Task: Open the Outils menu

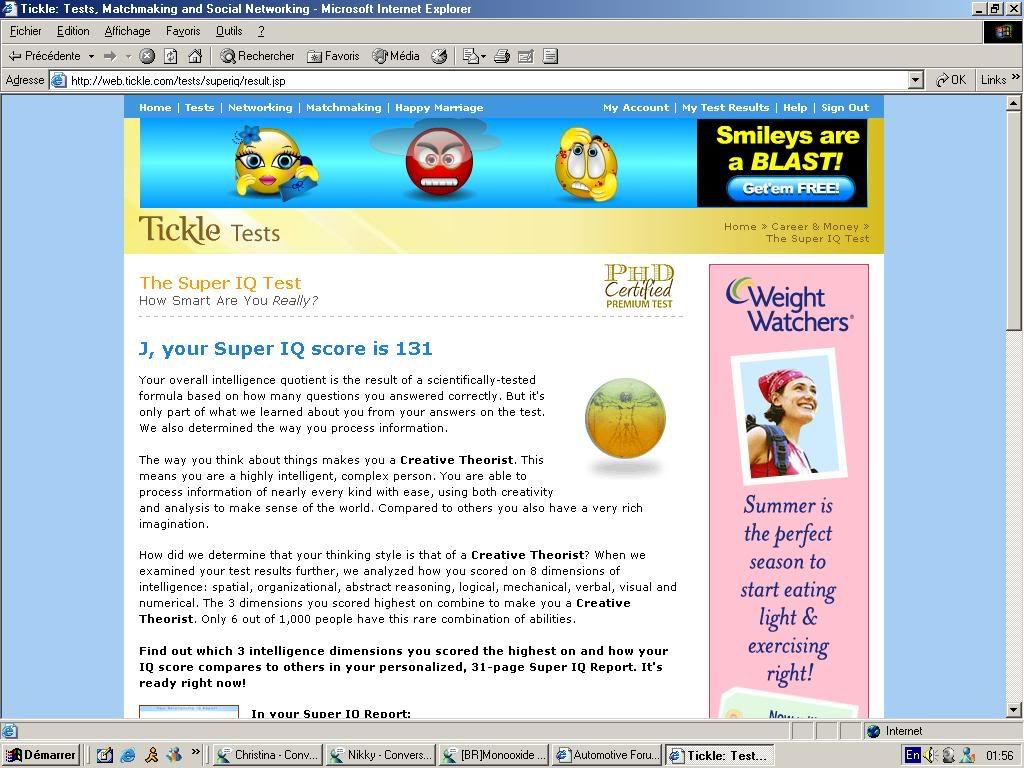Action: (229, 31)
